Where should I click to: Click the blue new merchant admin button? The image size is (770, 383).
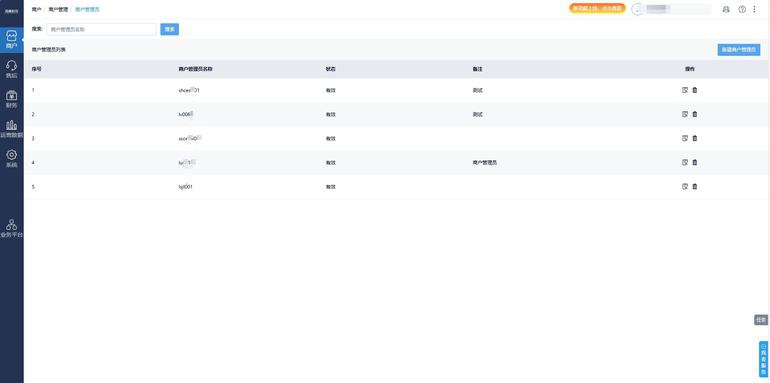[739, 50]
